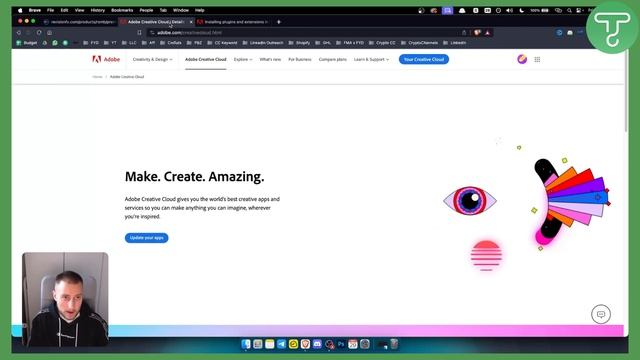Click the Your Creative Cloud button
Viewport: 640px width, 360px height.
(x=424, y=60)
